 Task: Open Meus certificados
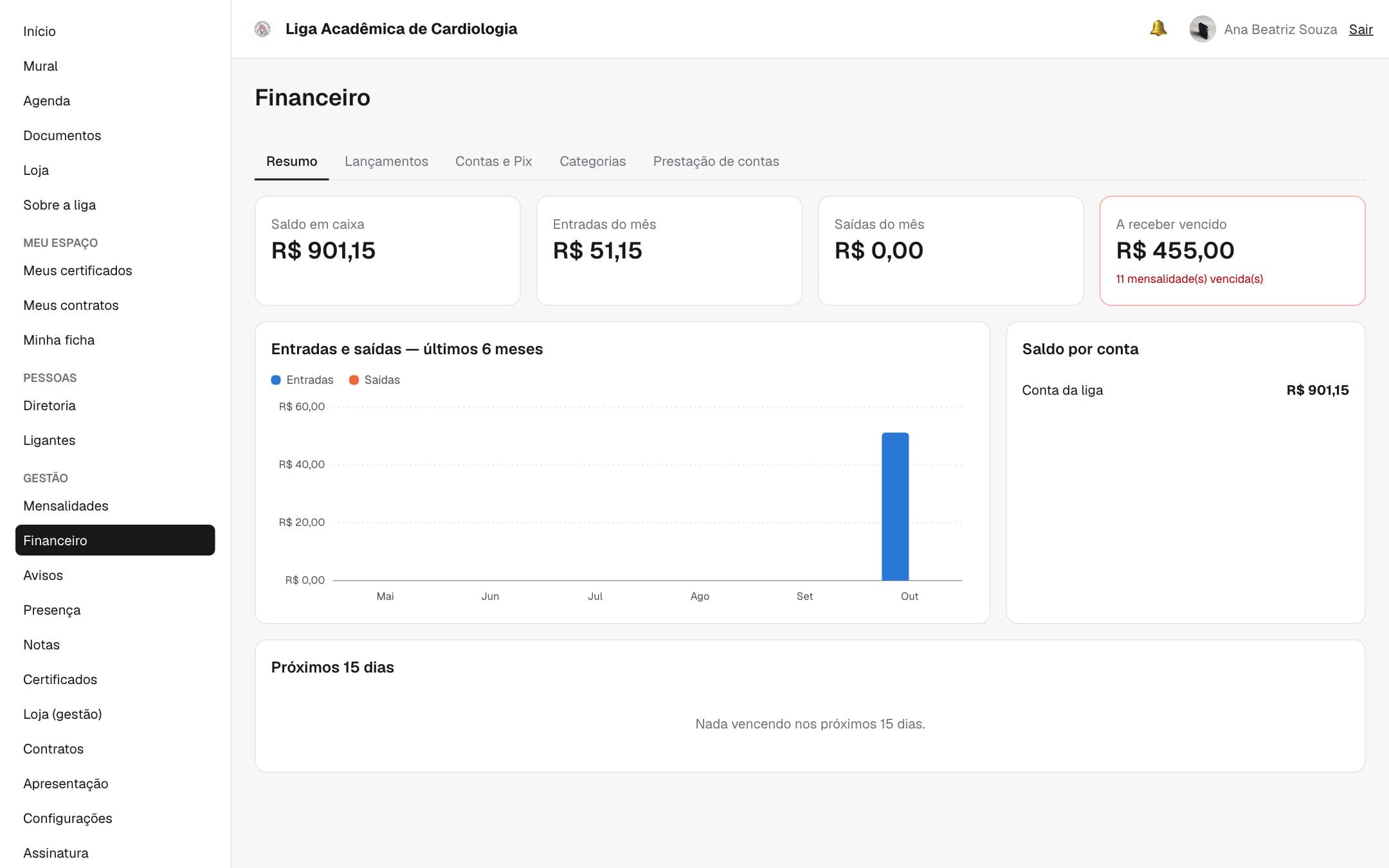[115, 270]
